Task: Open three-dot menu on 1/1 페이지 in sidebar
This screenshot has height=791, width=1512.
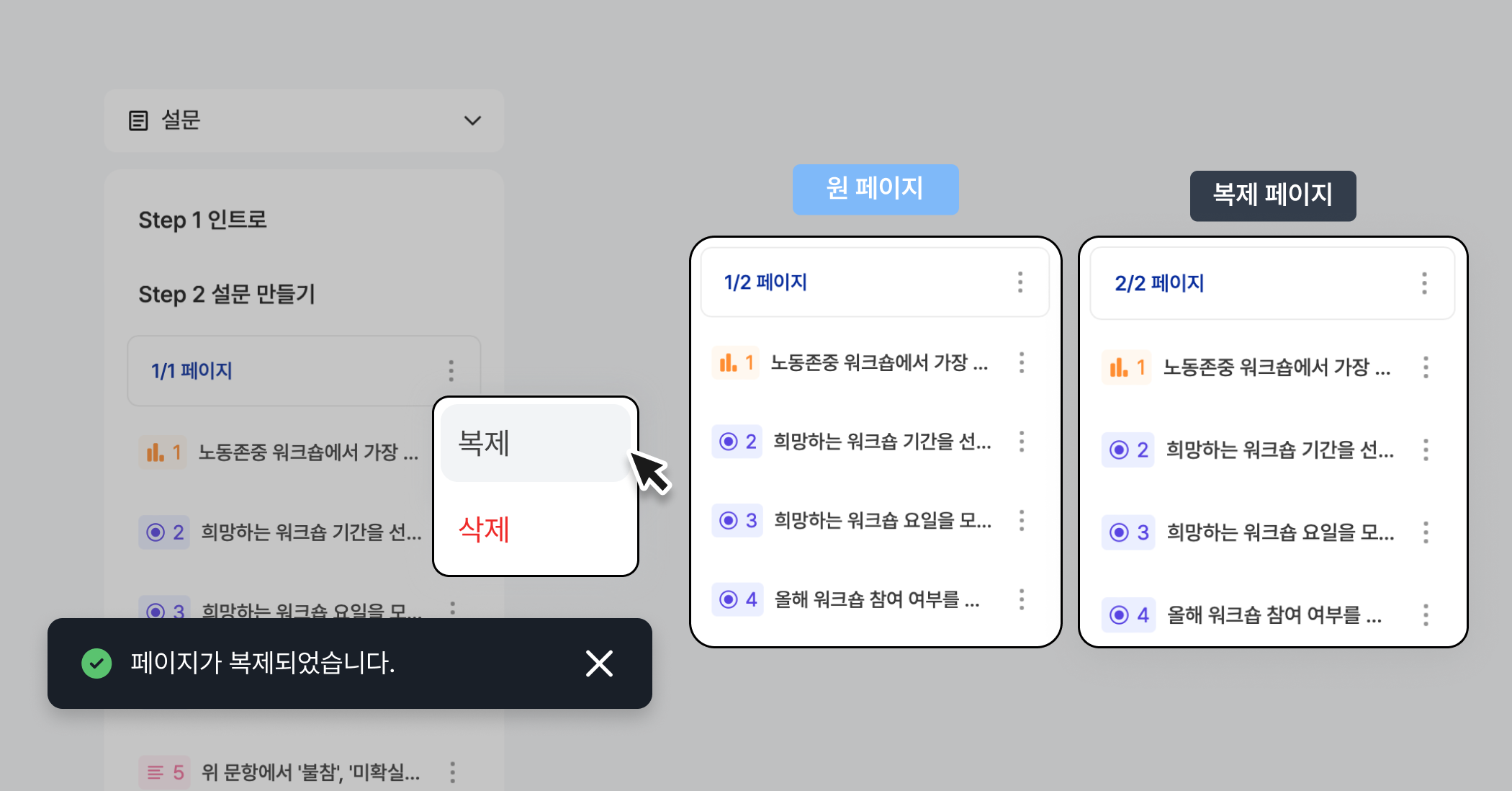Action: [451, 371]
